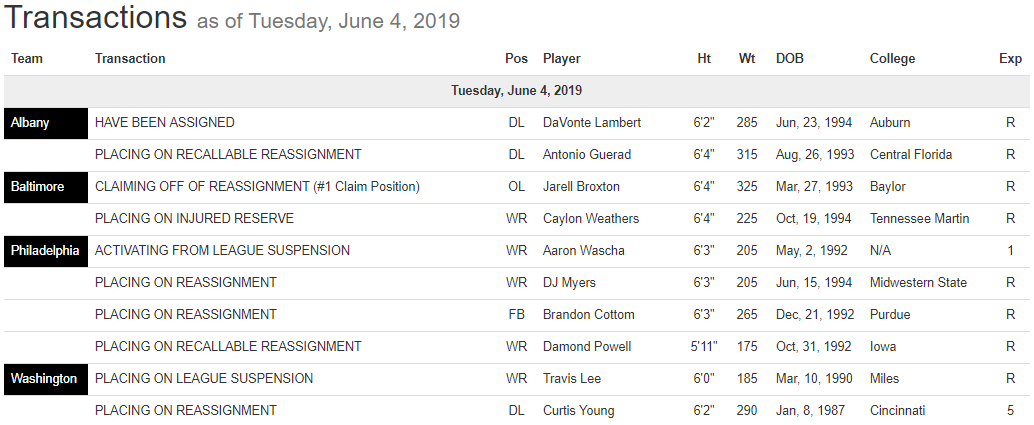The width and height of the screenshot is (1034, 425).
Task: Select Brandon Cottom player row
Action: [588, 315]
